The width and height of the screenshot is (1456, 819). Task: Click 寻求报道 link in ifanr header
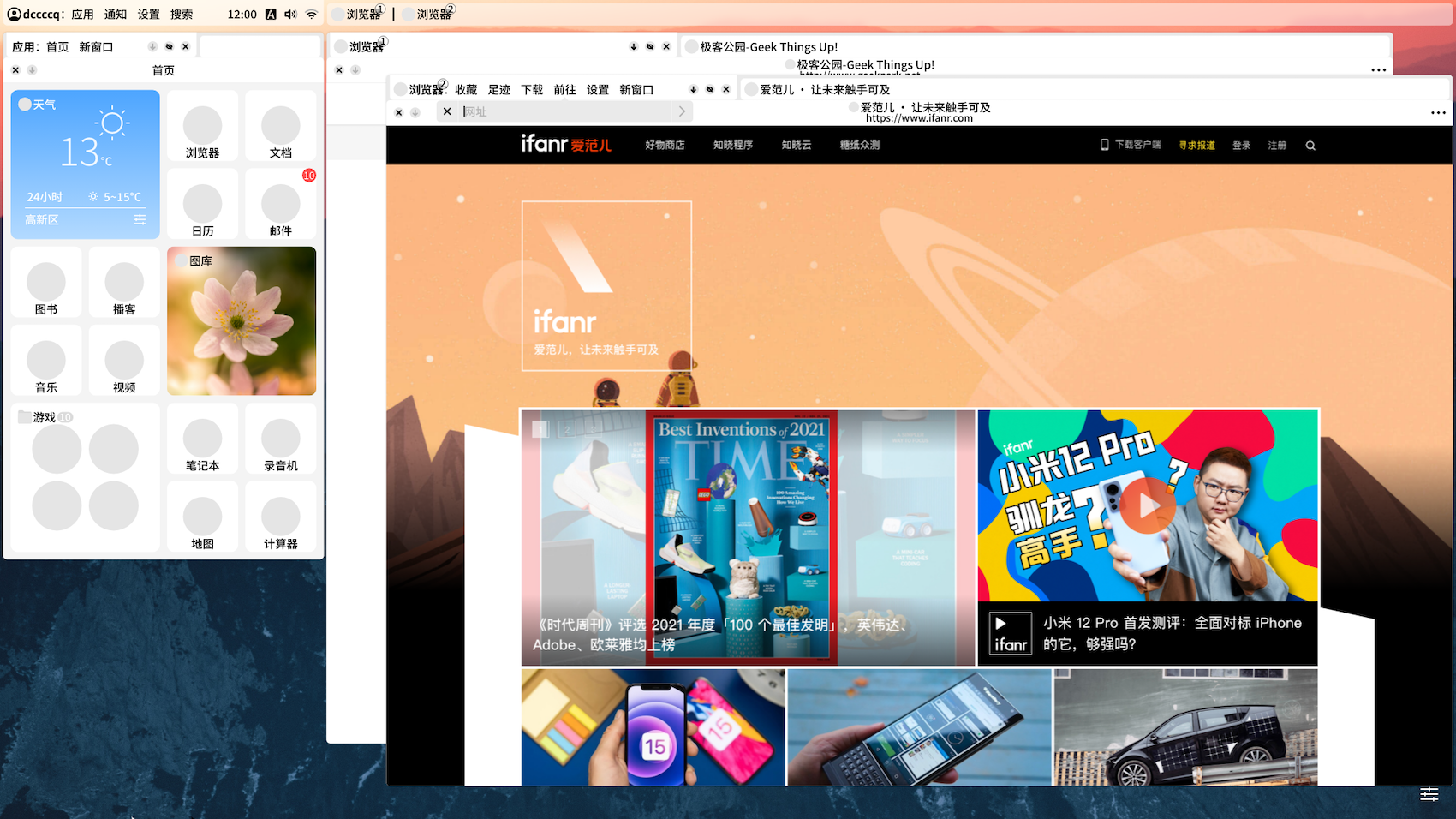click(1196, 146)
